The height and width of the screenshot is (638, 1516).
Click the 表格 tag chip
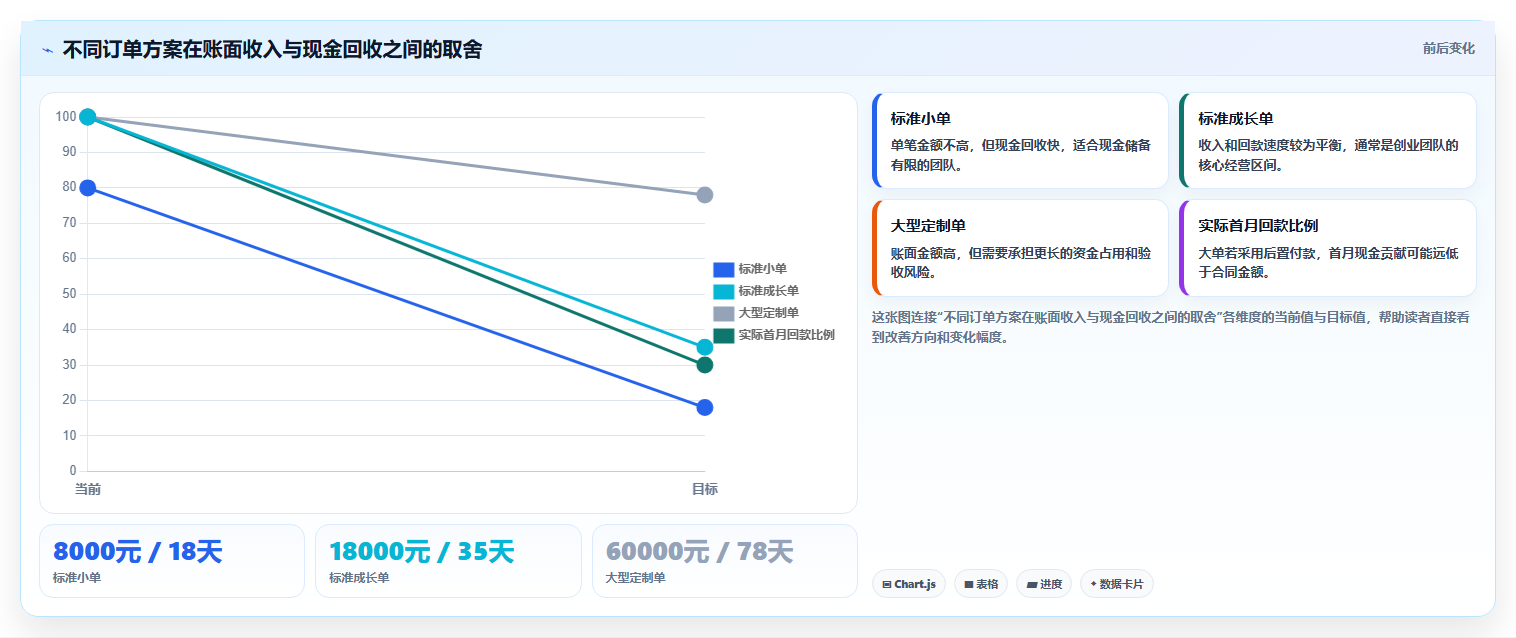(x=981, y=584)
